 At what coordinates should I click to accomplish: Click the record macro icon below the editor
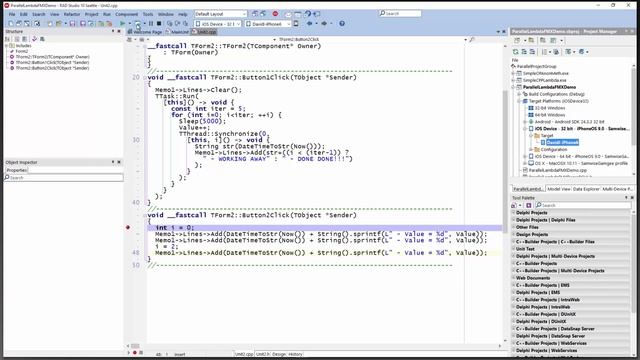(x=135, y=353)
